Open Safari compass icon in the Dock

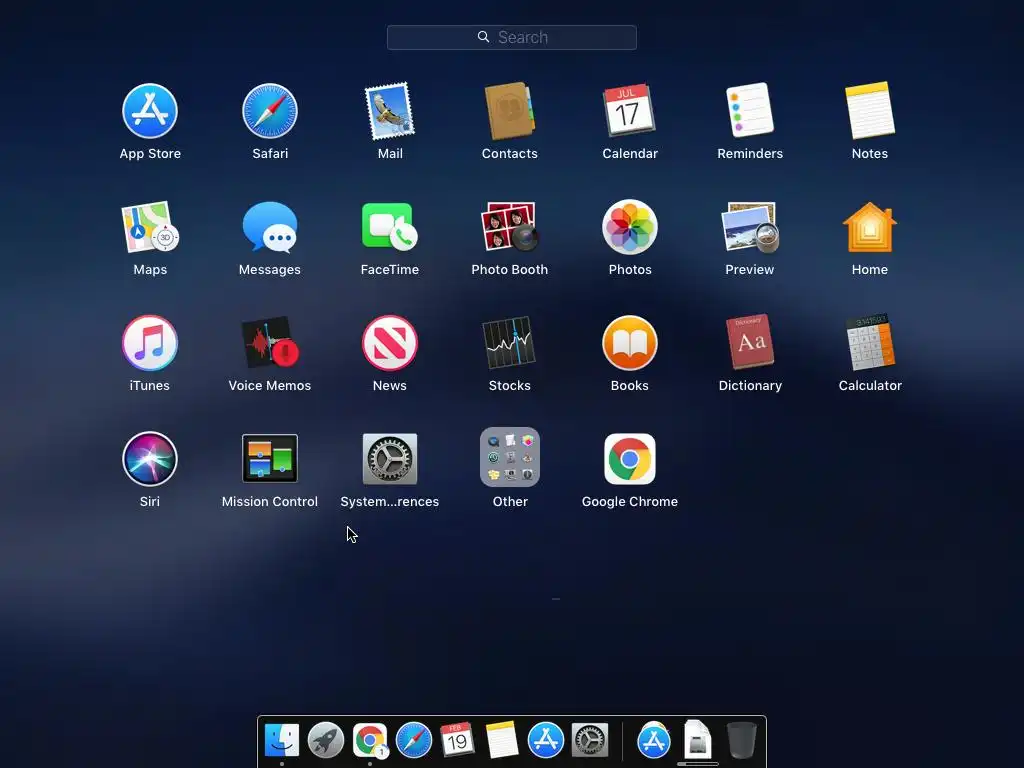tap(413, 740)
